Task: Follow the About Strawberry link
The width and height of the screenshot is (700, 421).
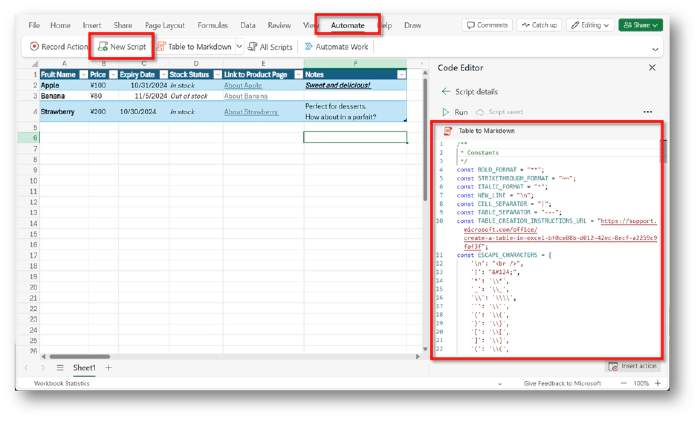Action: [250, 112]
